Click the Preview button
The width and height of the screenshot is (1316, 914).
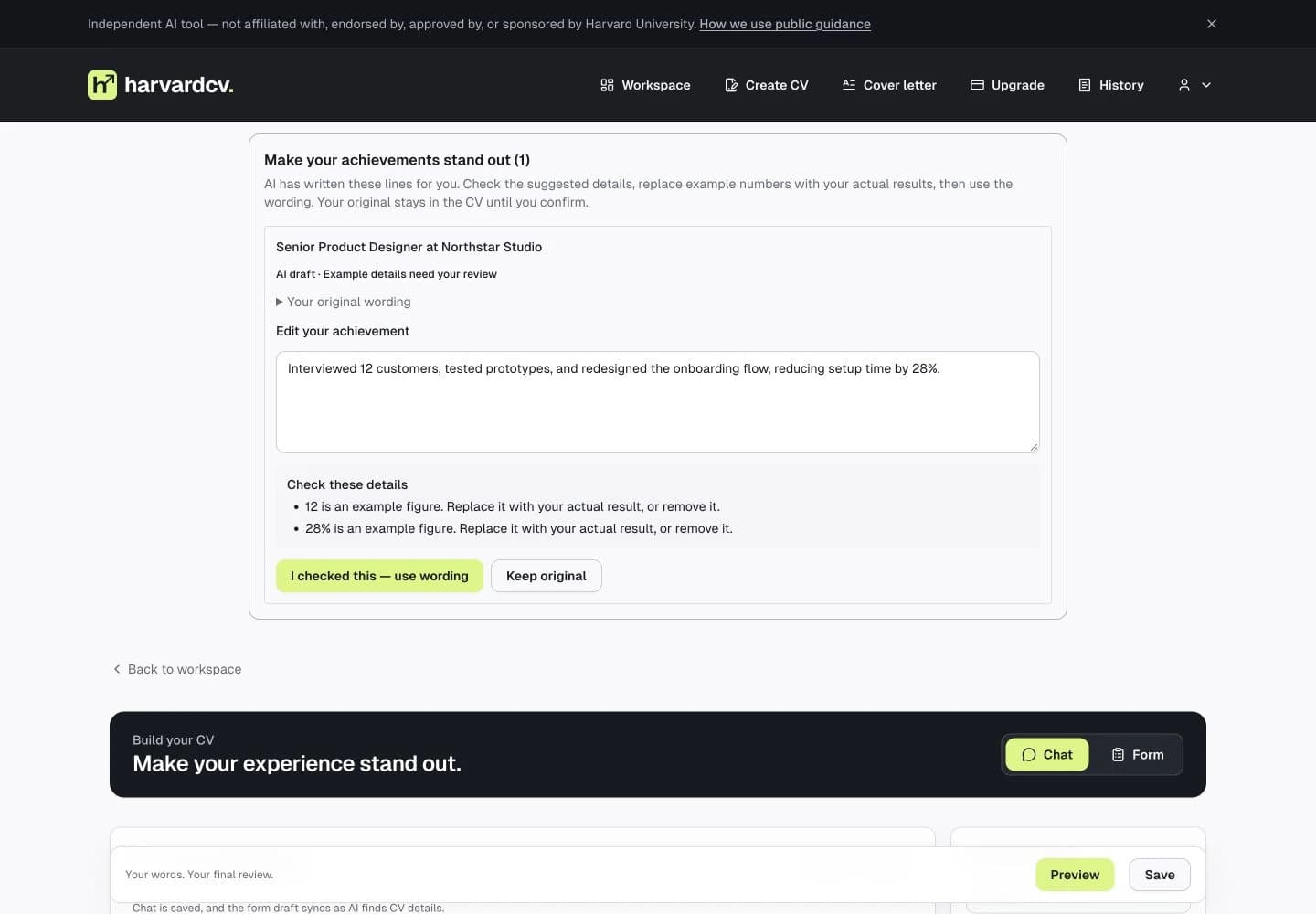click(x=1075, y=875)
